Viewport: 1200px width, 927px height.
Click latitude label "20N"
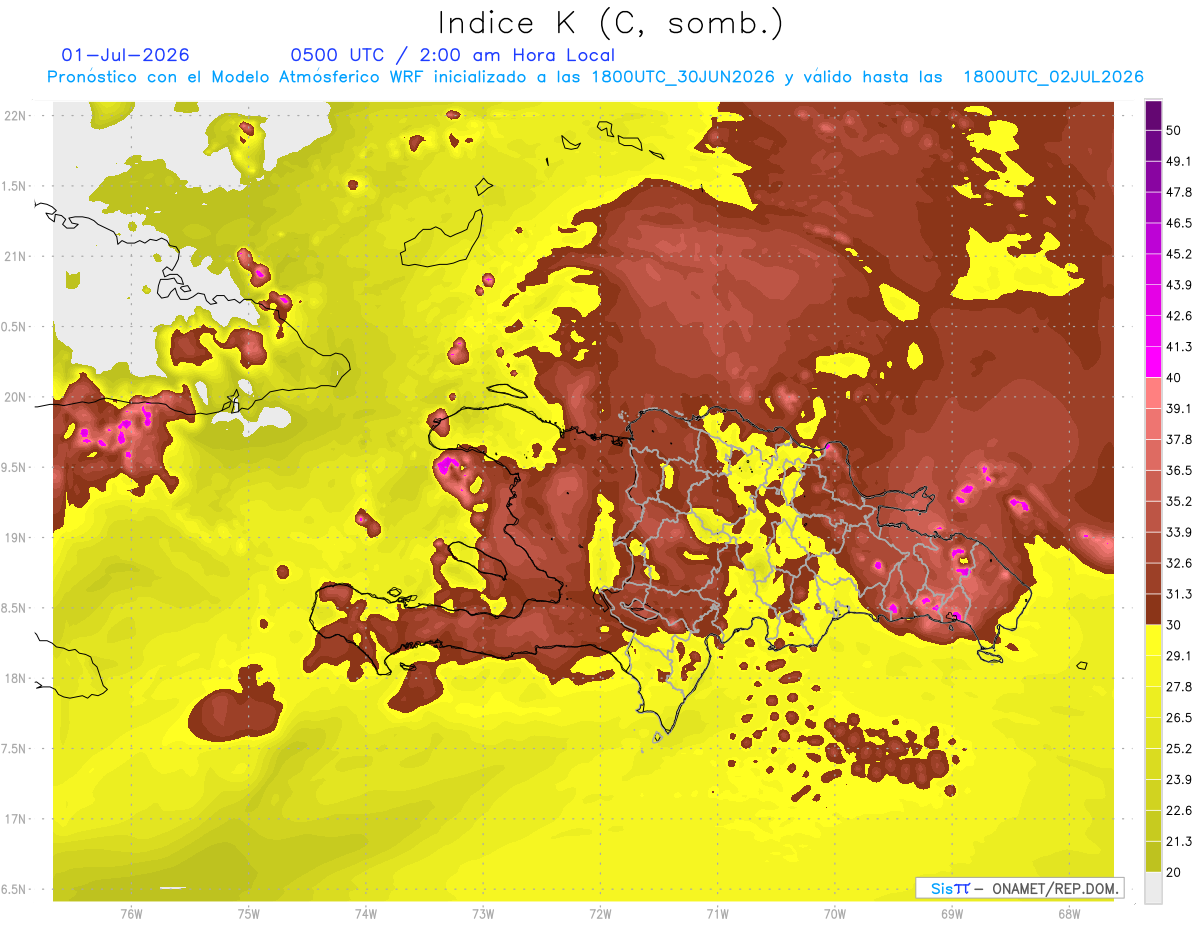tap(16, 397)
